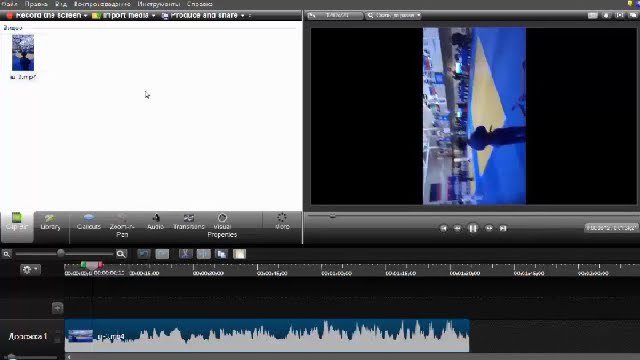Open the Clip Bin tab
Screen dimensions: 640x360
click(x=17, y=226)
